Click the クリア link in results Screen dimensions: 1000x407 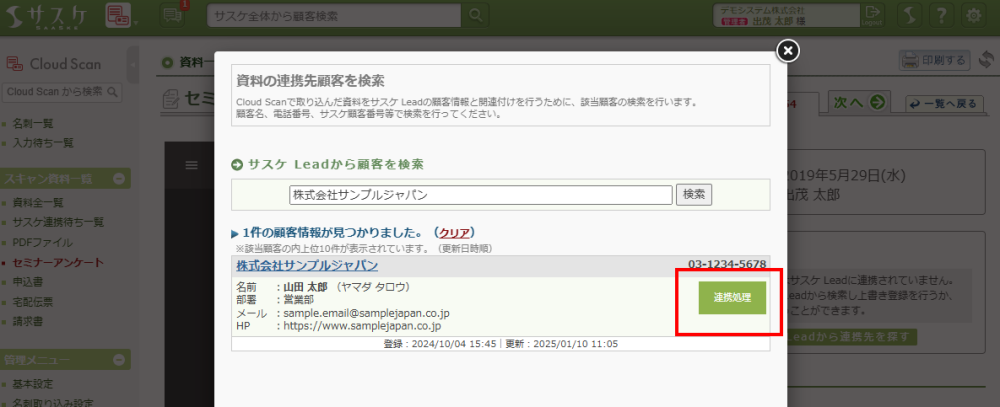click(455, 232)
